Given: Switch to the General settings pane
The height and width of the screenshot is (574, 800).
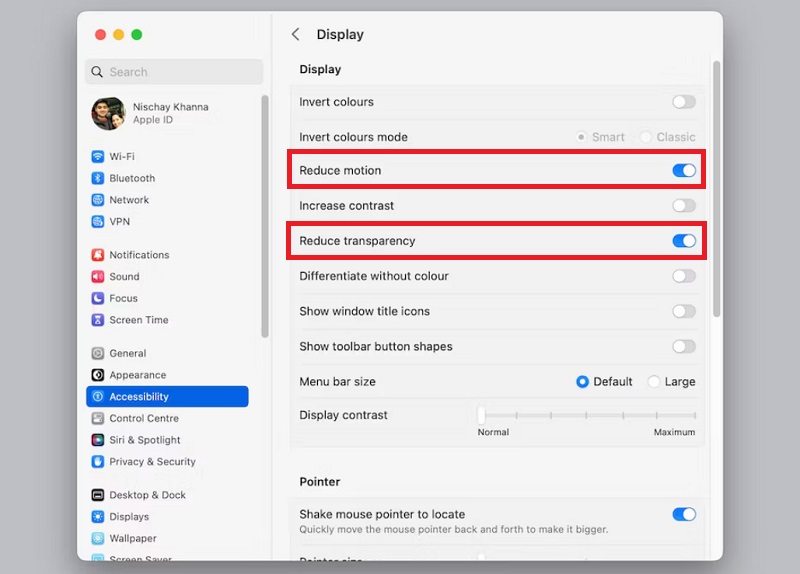Looking at the screenshot, I should (x=128, y=353).
